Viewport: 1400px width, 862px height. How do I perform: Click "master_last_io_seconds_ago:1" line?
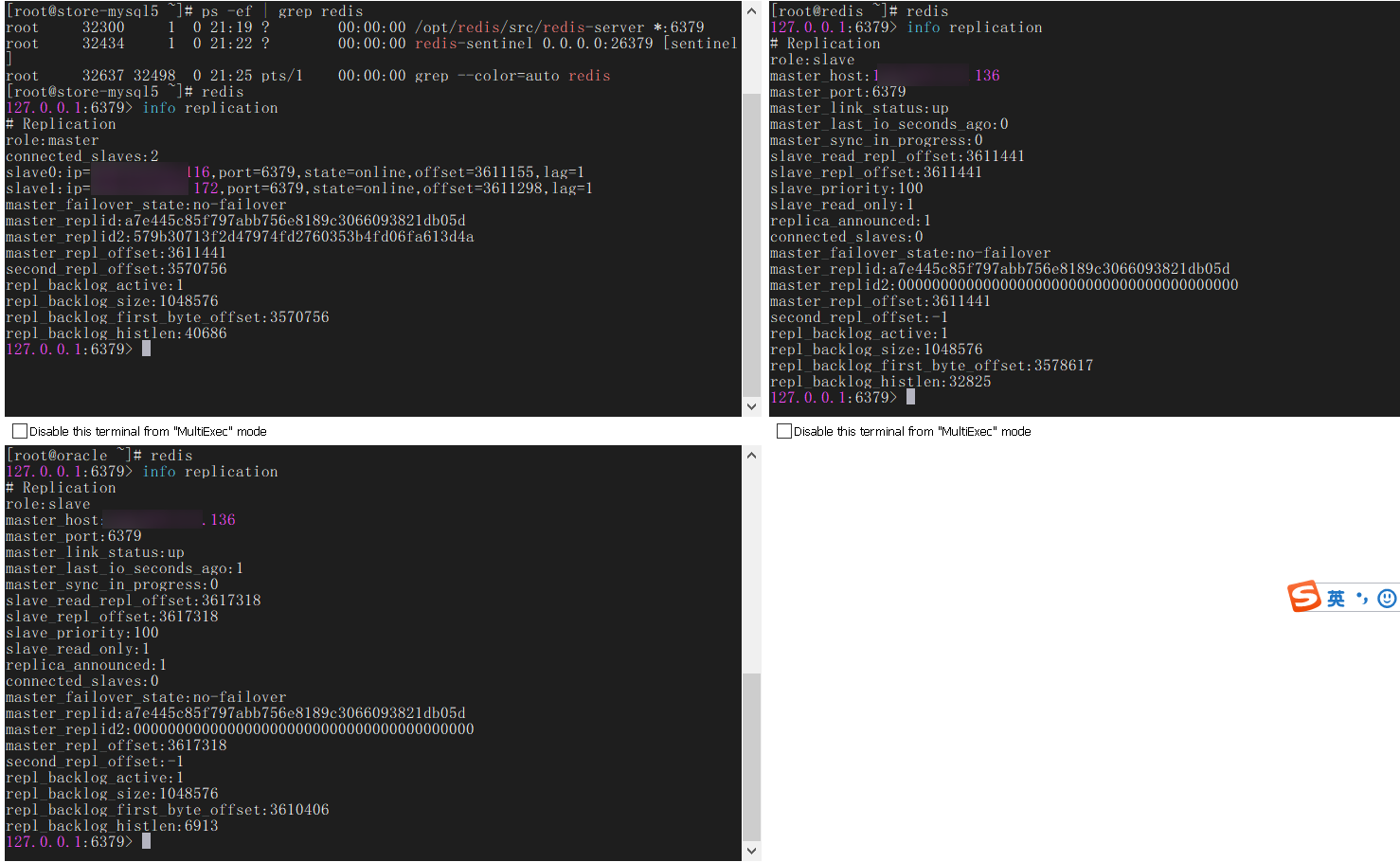click(x=125, y=568)
